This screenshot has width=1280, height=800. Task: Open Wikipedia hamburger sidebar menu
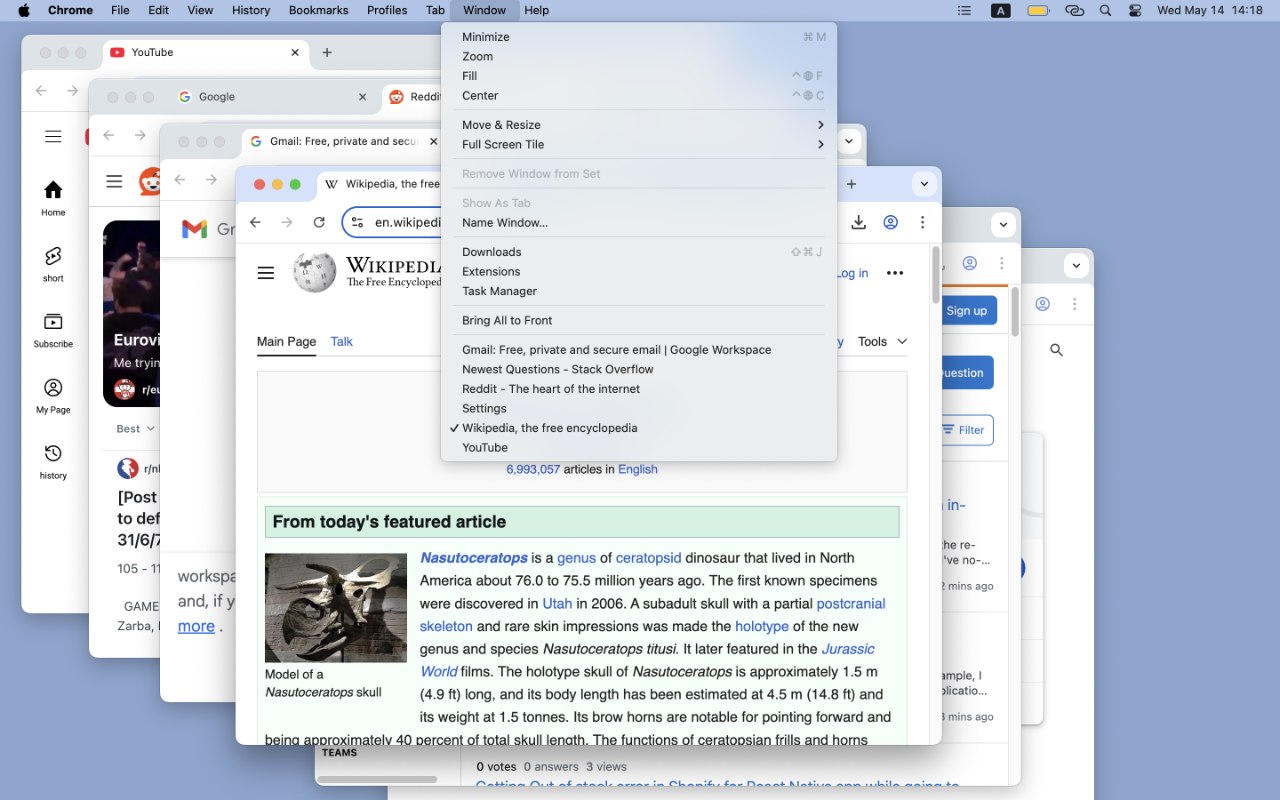[x=265, y=272]
